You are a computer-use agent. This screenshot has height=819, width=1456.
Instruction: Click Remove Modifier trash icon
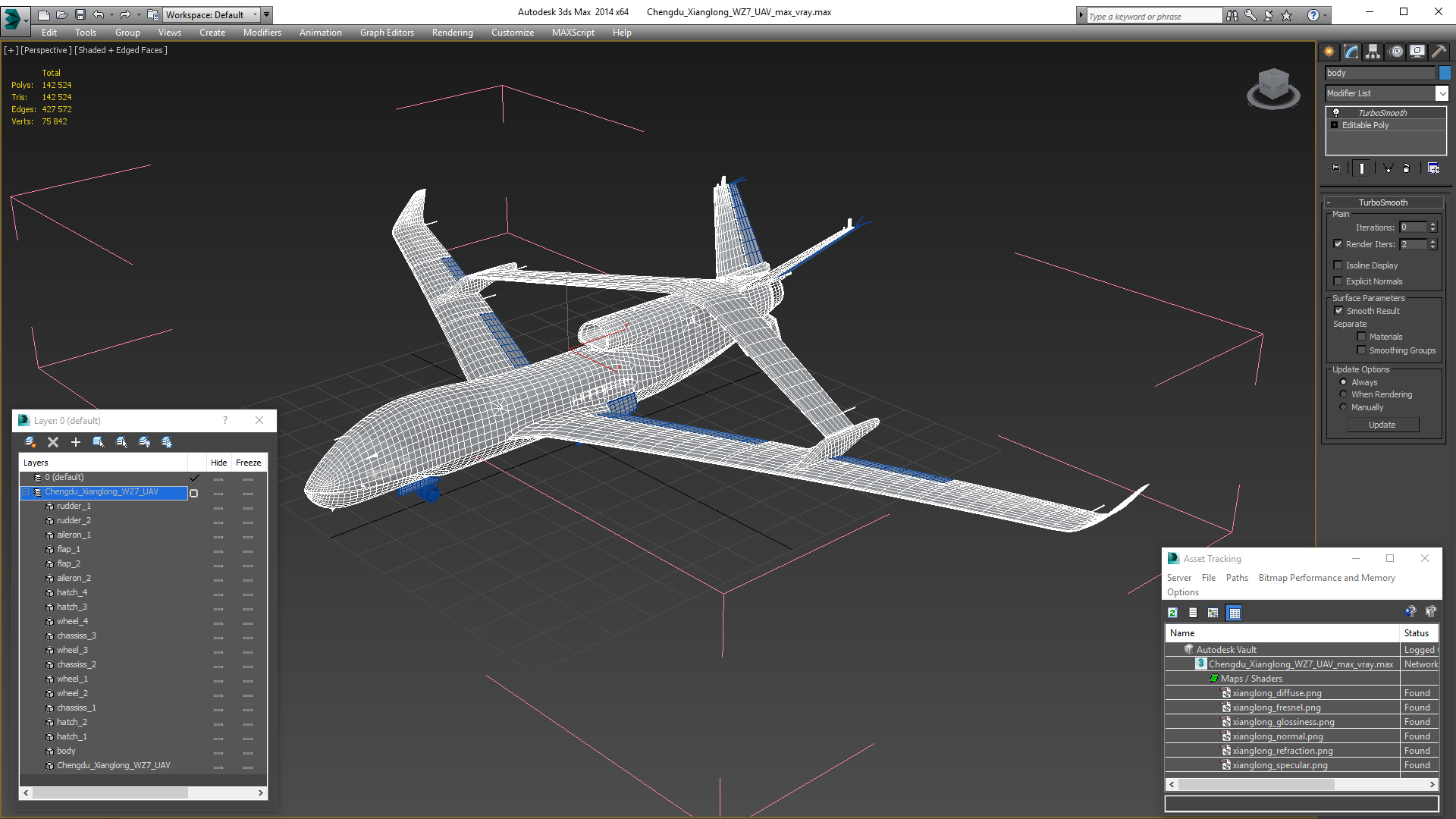pos(1407,168)
